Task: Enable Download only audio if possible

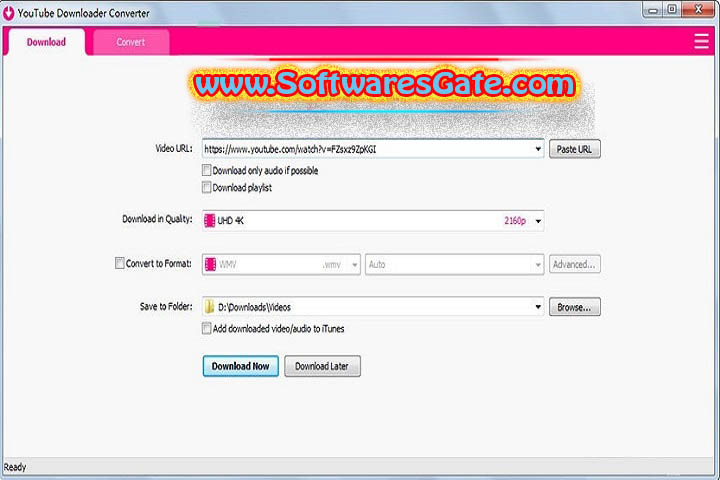Action: pyautogui.click(x=207, y=170)
